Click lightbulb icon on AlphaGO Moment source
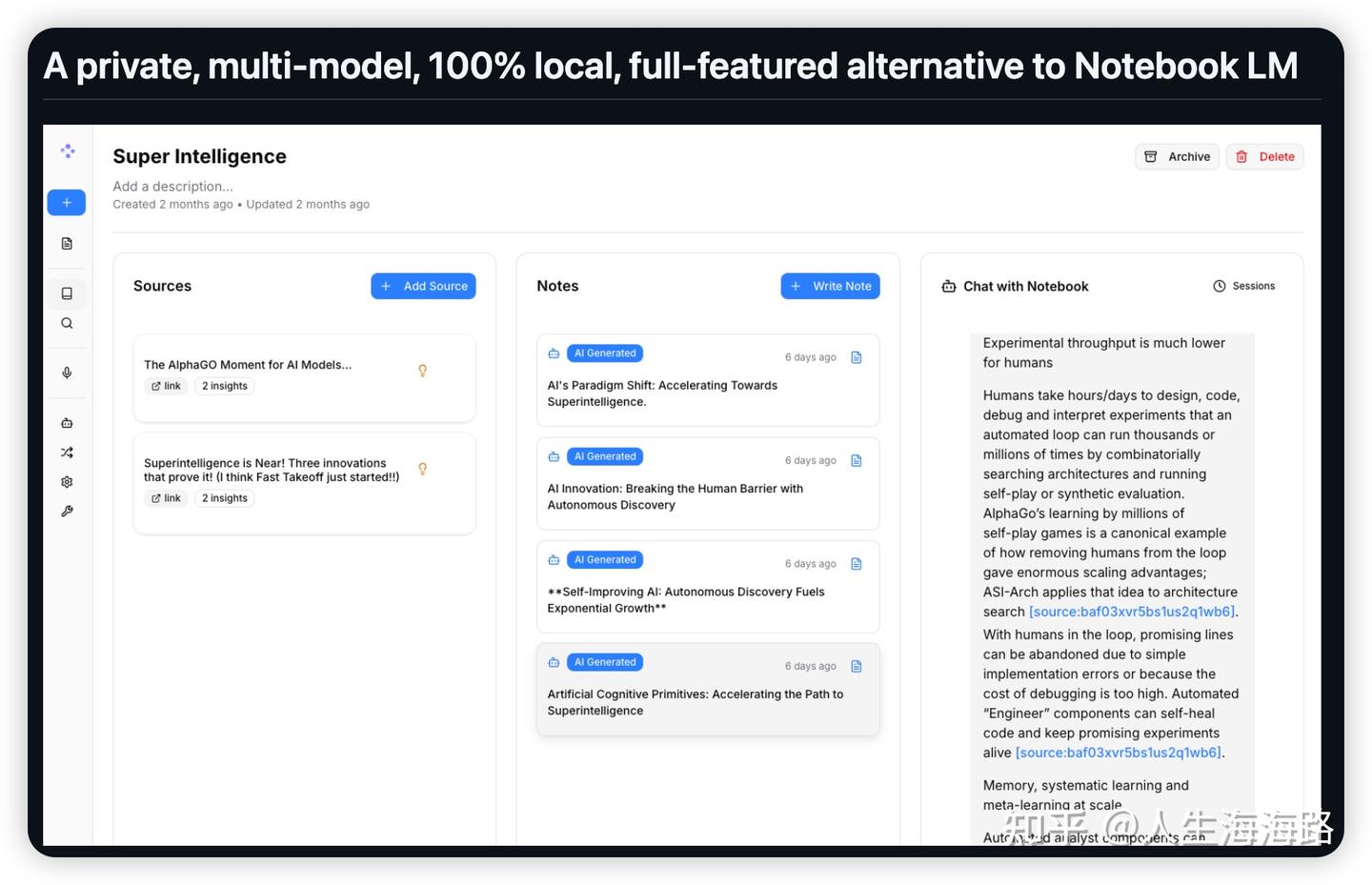Screen dimensions: 1372x885 (x=423, y=371)
